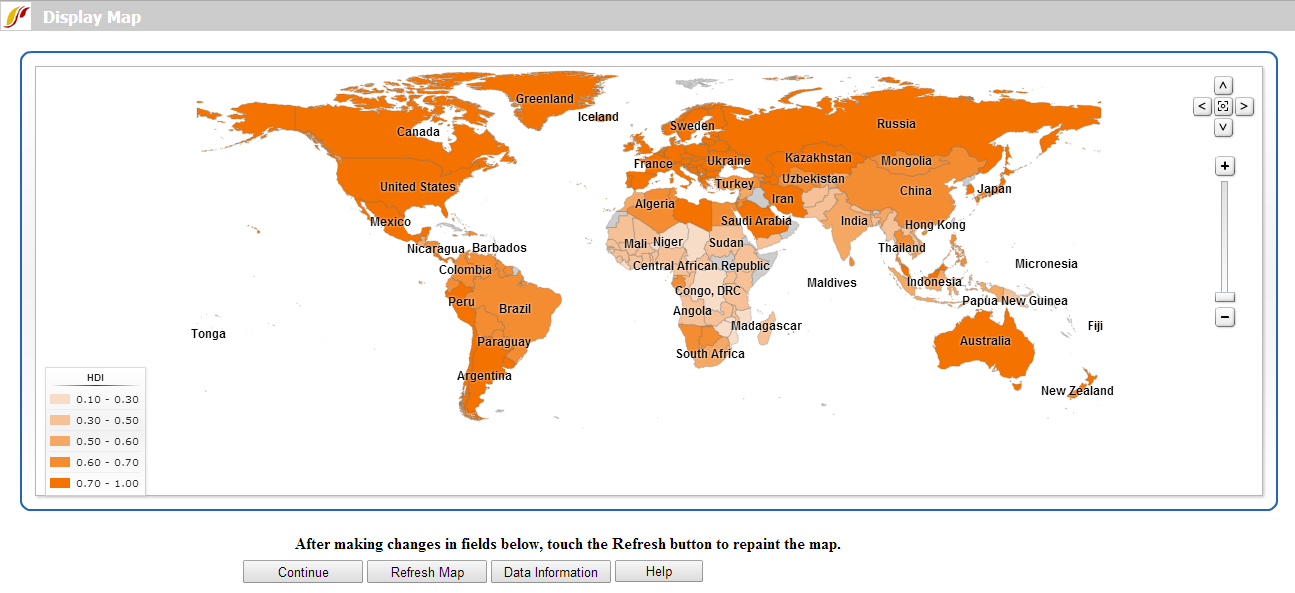Viewport: 1295px width, 593px height.
Task: Click the center map icon between arrows
Action: (1223, 106)
